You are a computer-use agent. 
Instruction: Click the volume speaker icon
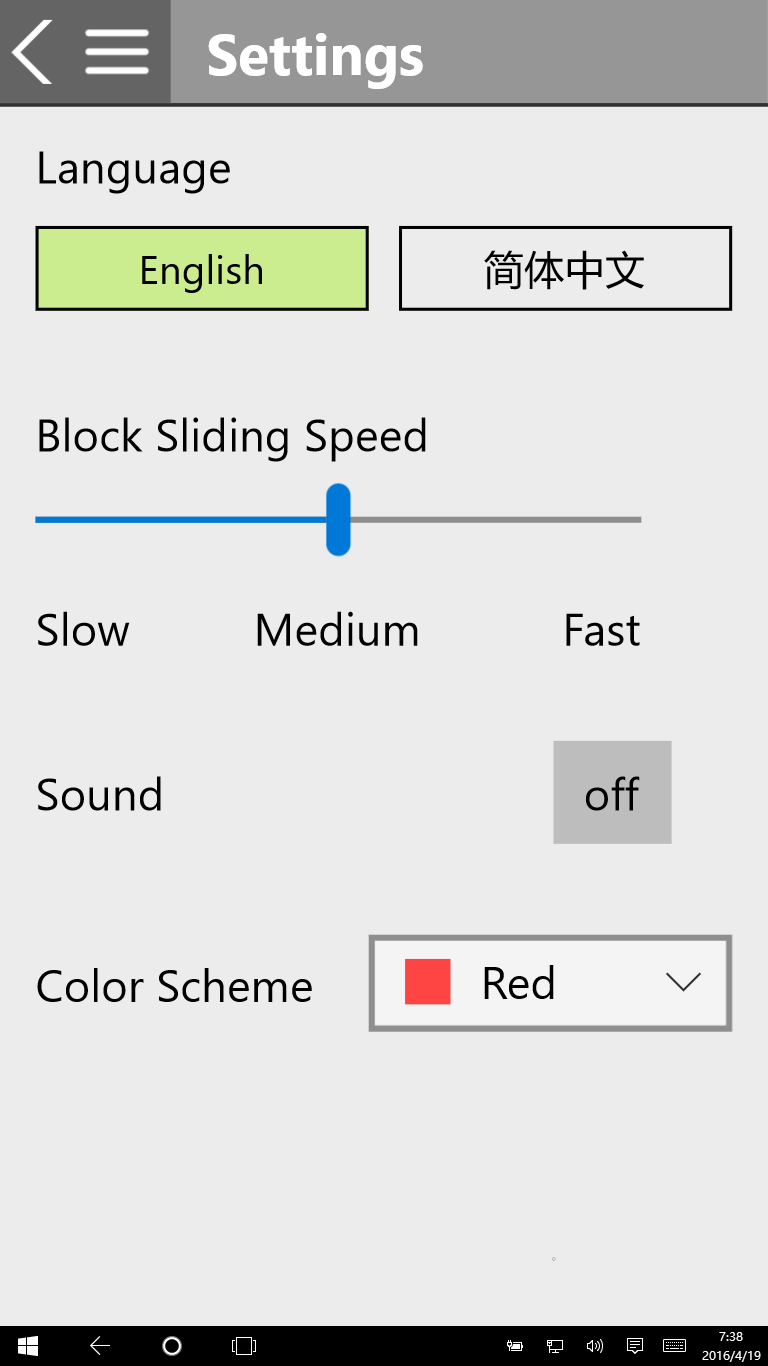click(x=595, y=1346)
